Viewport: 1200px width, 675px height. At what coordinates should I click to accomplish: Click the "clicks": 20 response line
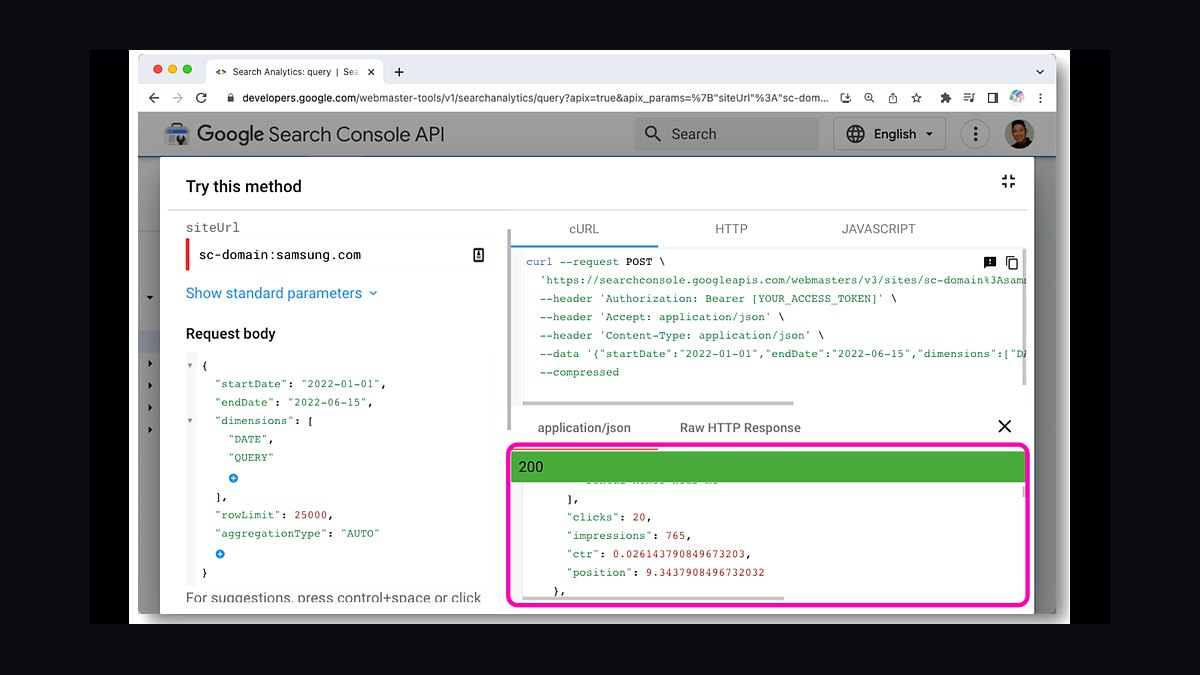pyautogui.click(x=609, y=517)
